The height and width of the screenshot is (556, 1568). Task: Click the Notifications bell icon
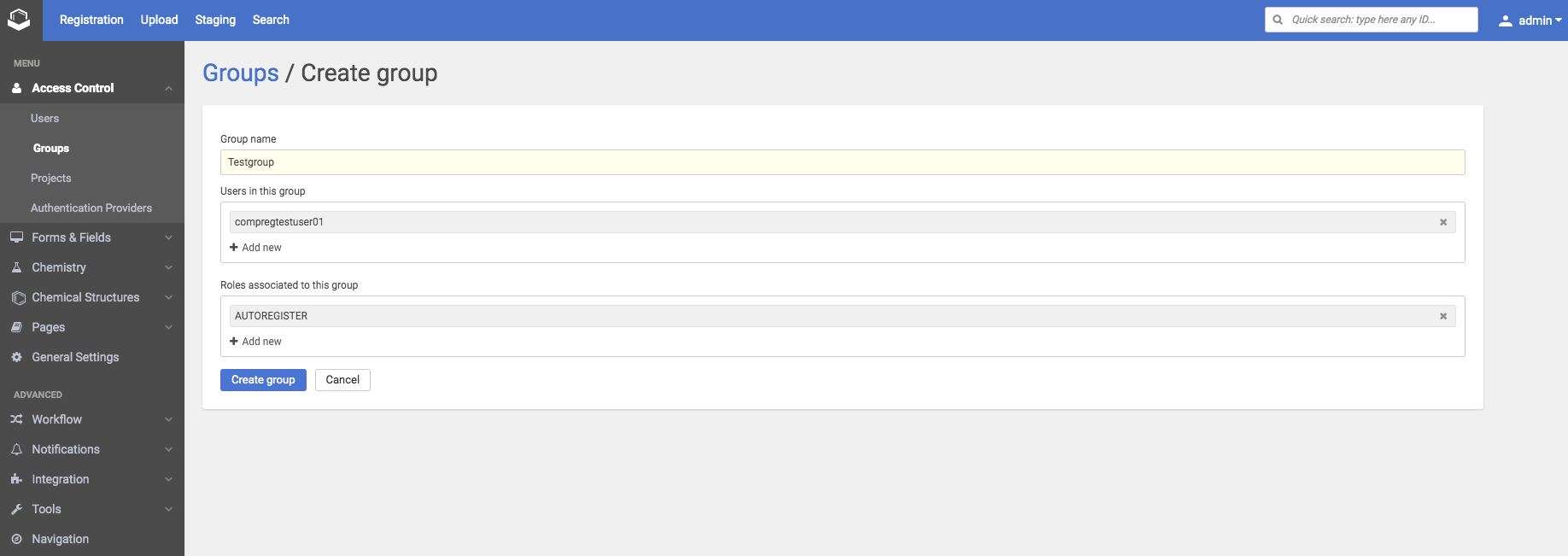[16, 449]
